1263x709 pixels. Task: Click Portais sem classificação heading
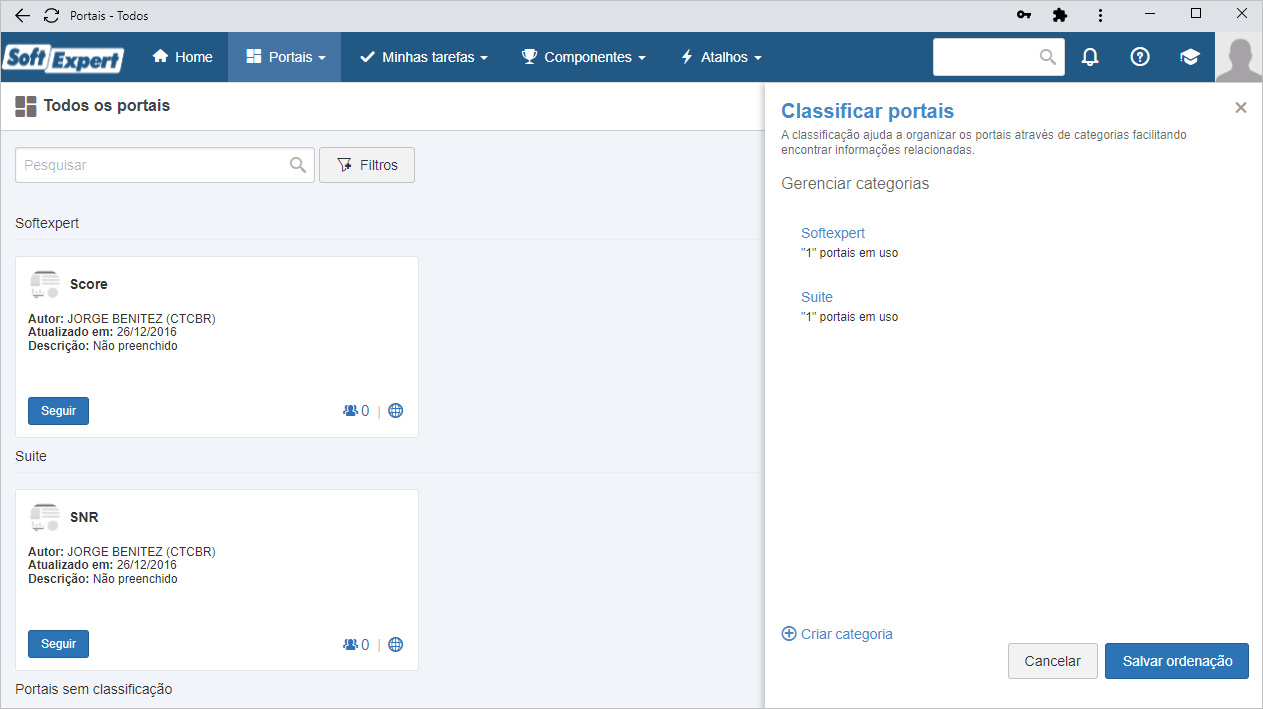click(94, 689)
